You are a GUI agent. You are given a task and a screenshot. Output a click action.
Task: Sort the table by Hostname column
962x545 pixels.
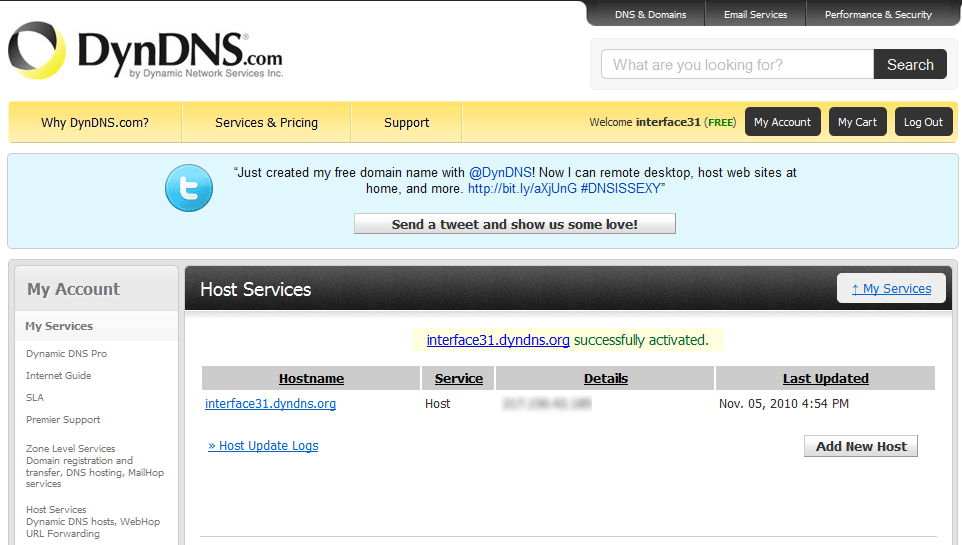[x=311, y=379]
